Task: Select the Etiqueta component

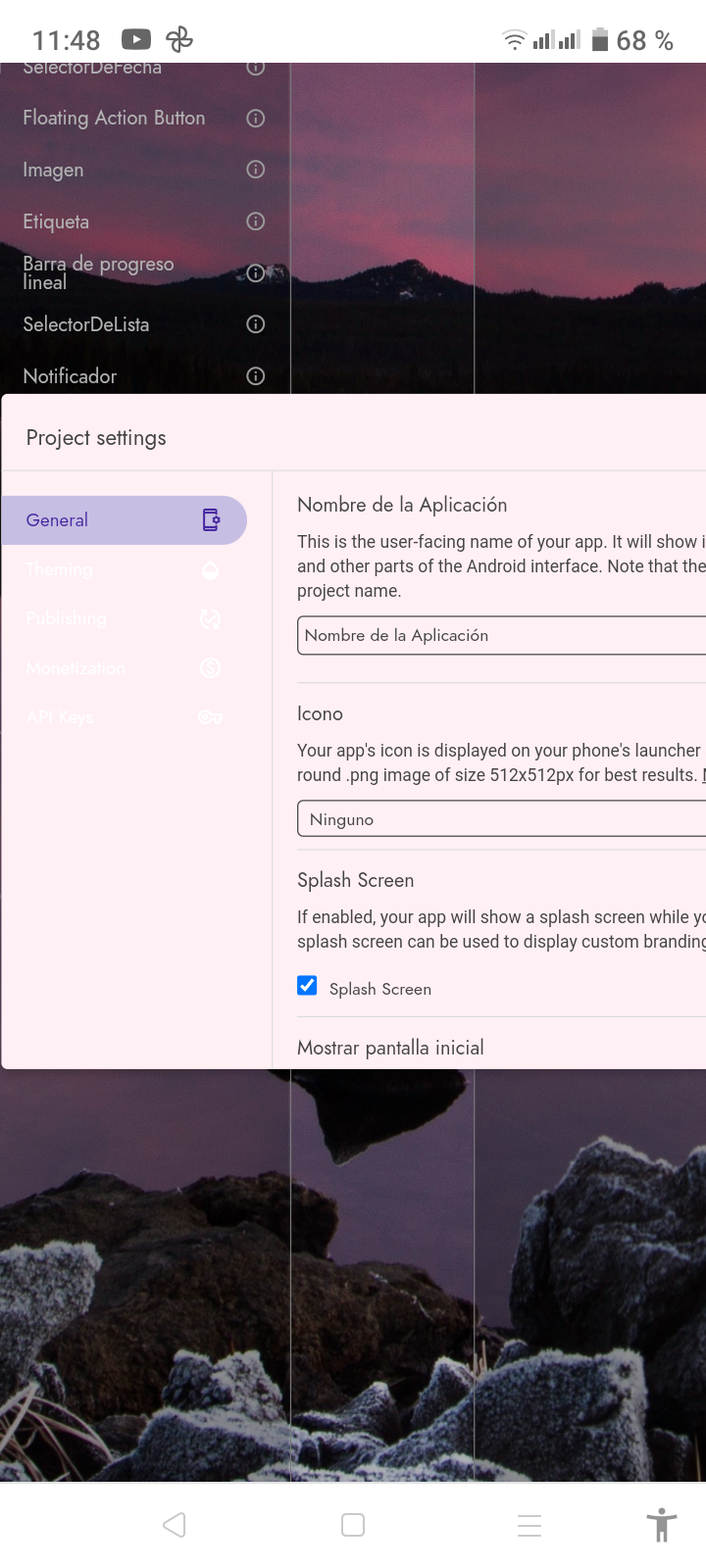Action: click(56, 221)
